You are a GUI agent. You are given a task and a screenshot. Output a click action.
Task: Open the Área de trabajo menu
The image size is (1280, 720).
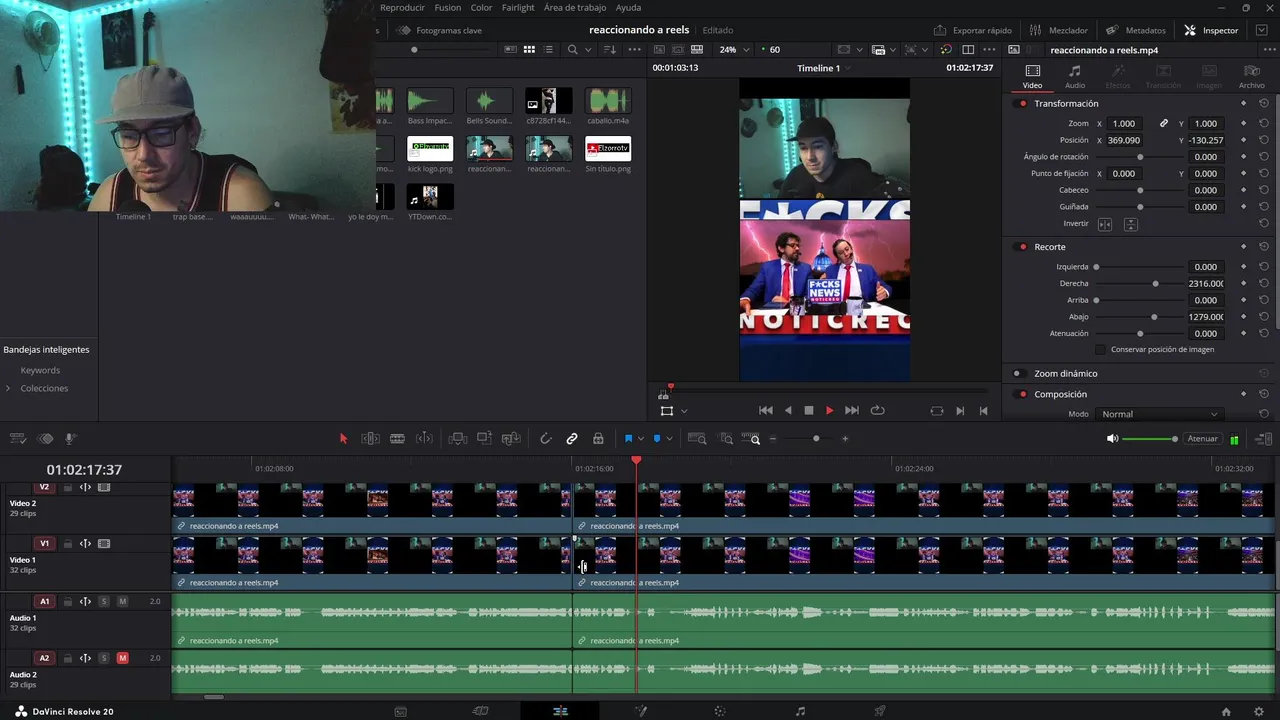tap(575, 7)
